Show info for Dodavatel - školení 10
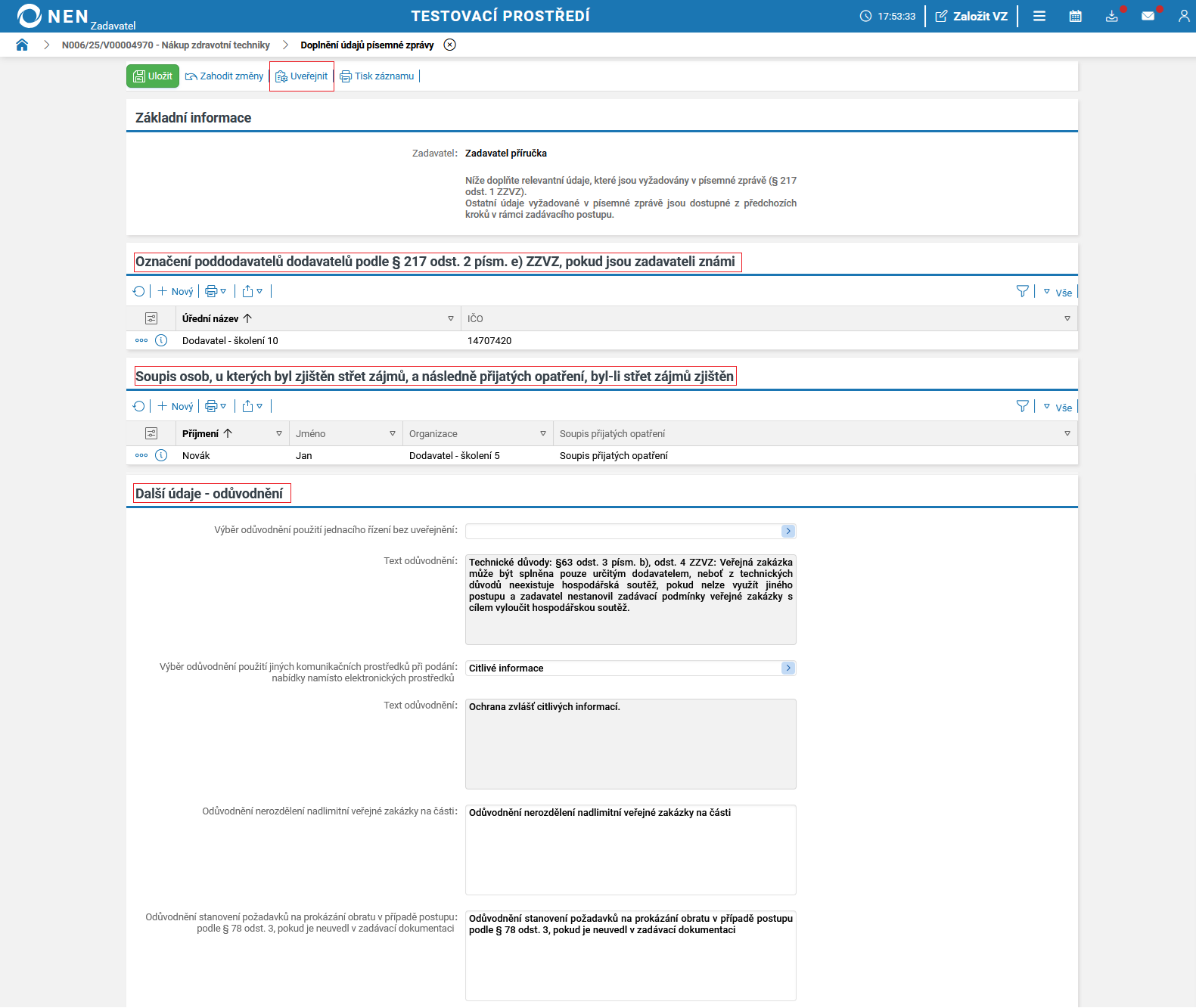1196x1008 pixels. pyautogui.click(x=161, y=340)
